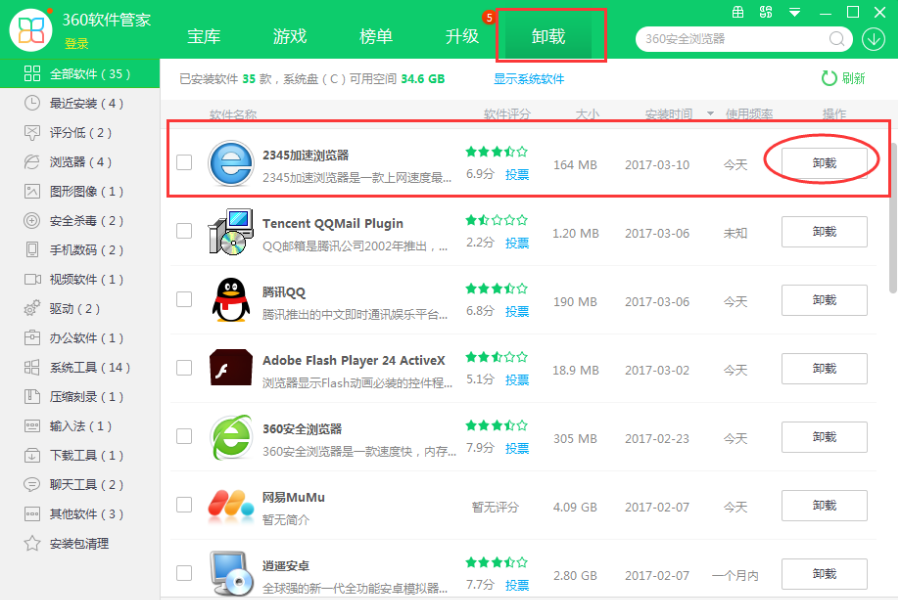Image resolution: width=898 pixels, height=600 pixels.
Task: Check the 360安全浏览器 checkbox
Action: (184, 436)
